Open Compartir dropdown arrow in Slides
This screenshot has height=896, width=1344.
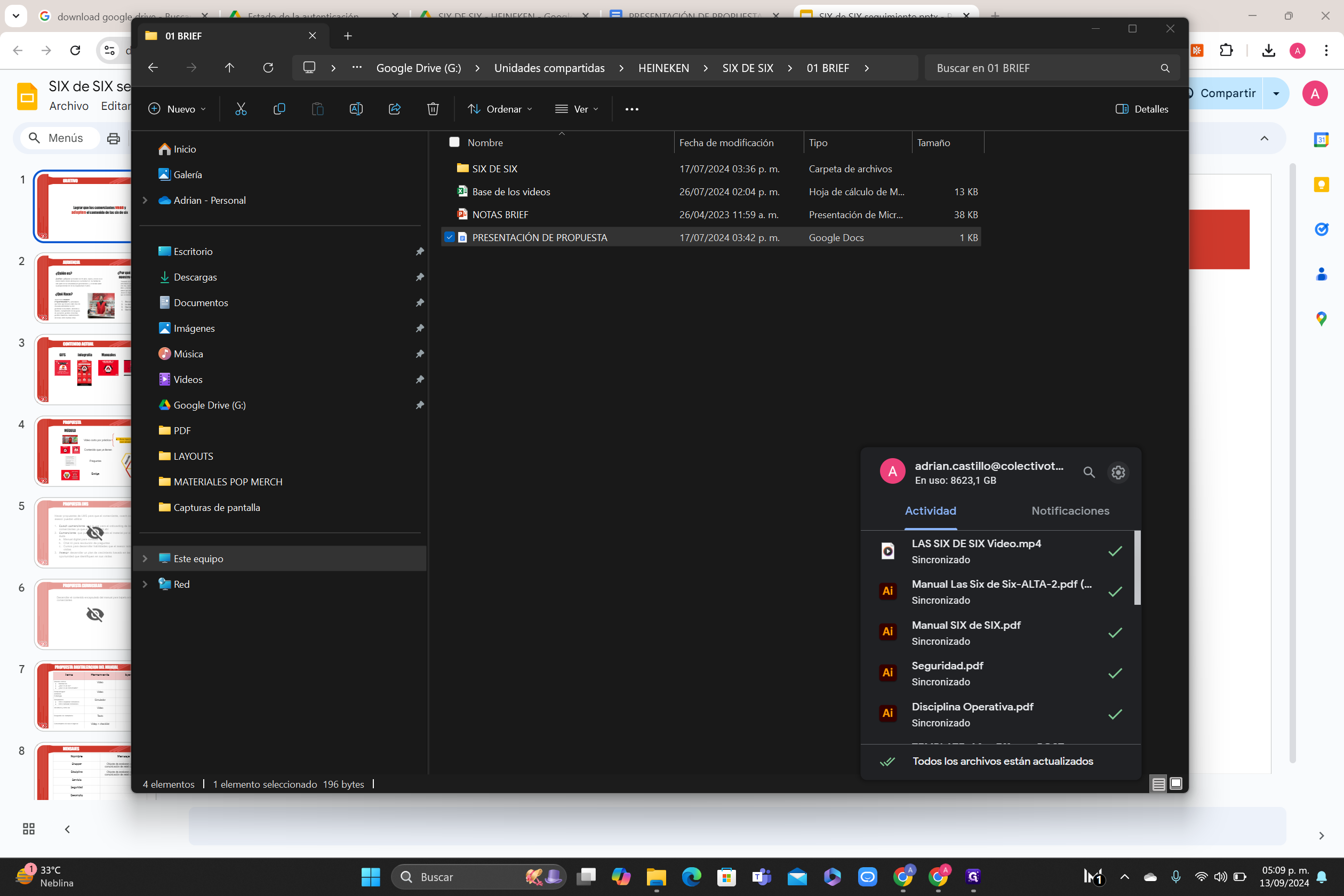tap(1276, 93)
